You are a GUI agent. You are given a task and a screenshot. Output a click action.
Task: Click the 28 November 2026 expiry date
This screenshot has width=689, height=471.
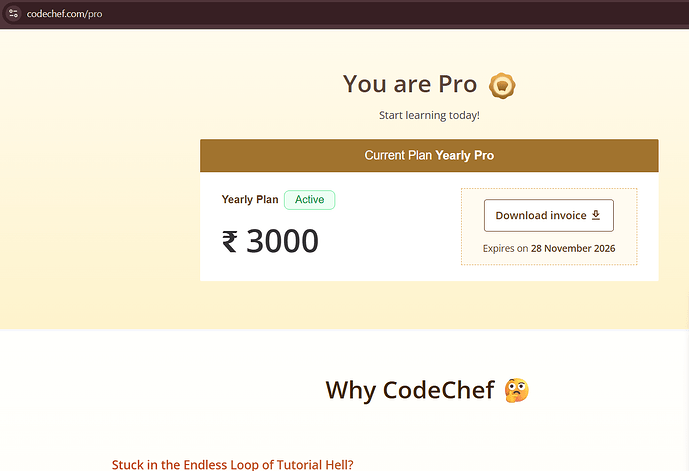573,248
